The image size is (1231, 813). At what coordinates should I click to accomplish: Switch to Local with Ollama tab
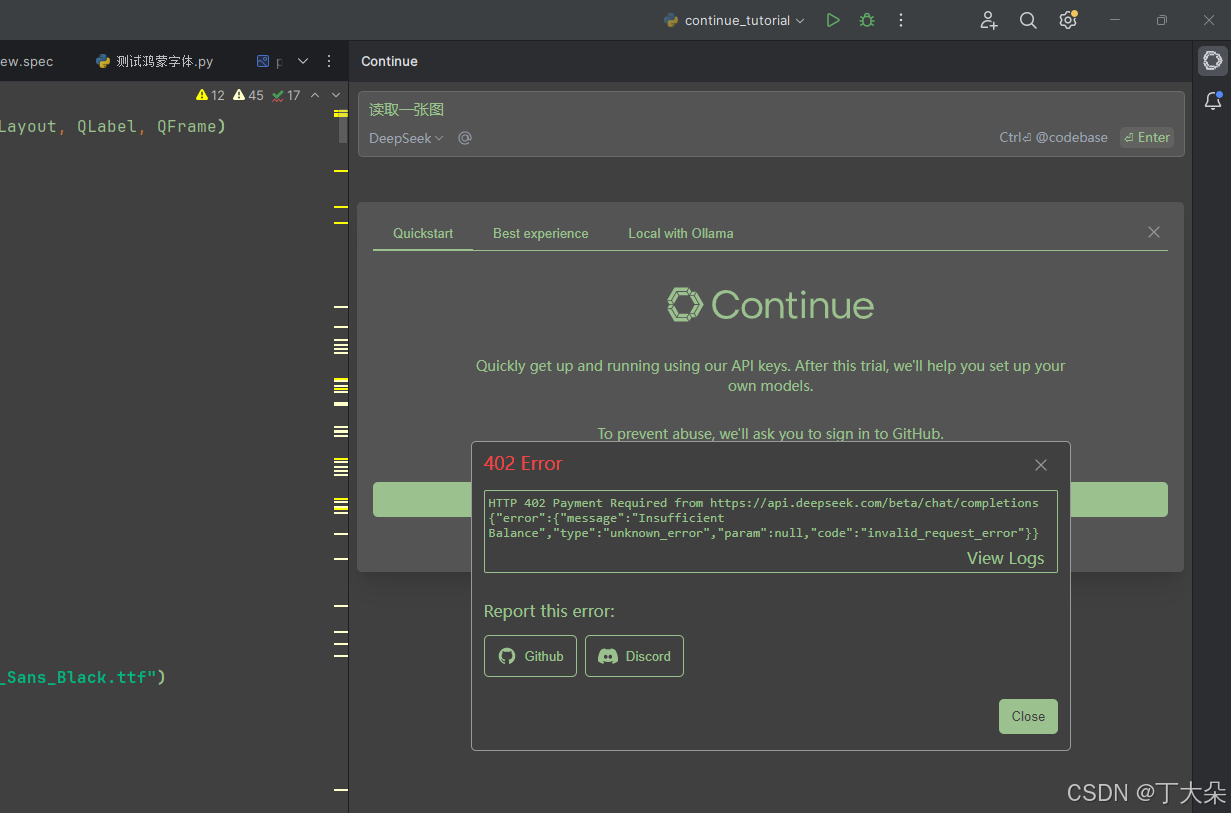(681, 233)
